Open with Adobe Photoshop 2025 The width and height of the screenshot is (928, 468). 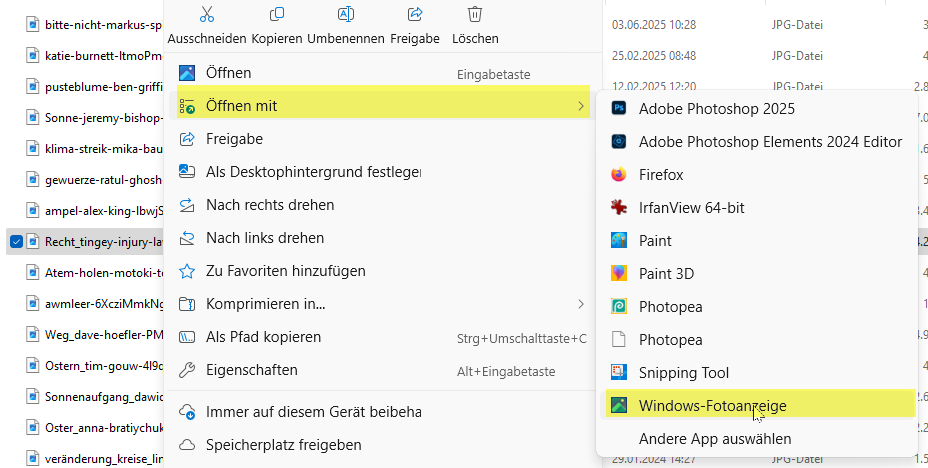click(x=716, y=108)
